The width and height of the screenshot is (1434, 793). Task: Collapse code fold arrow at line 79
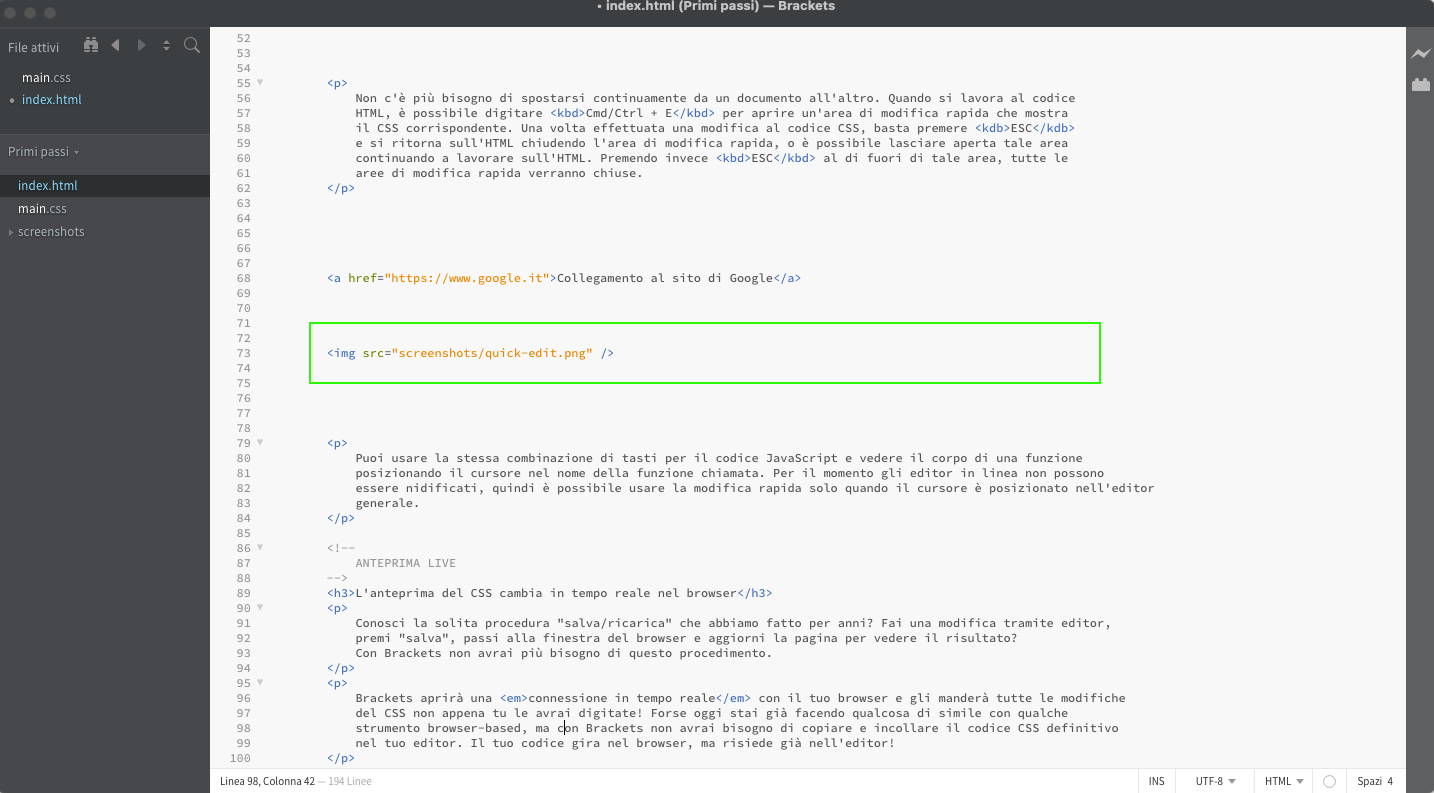click(x=260, y=443)
